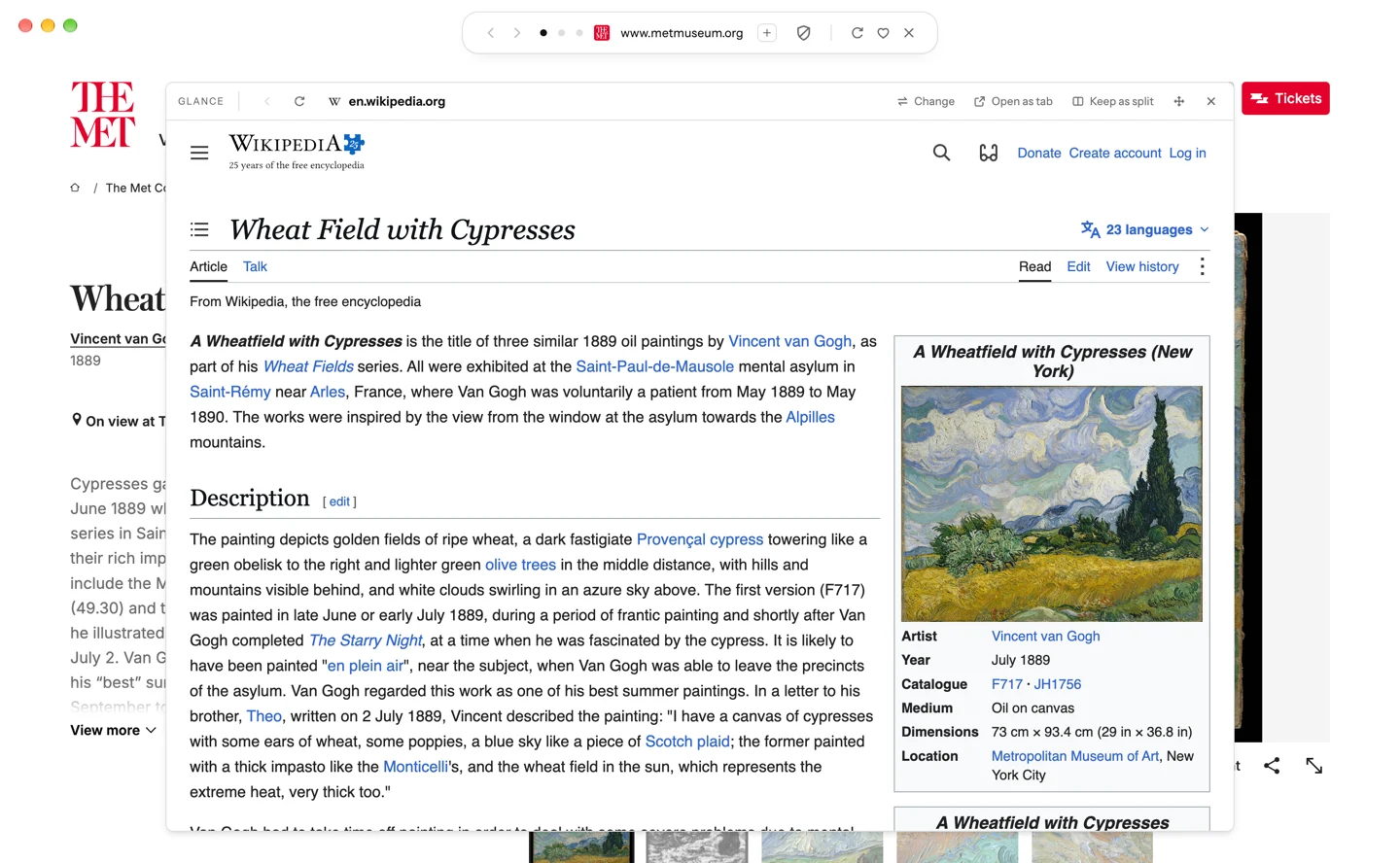The width and height of the screenshot is (1400, 863).
Task: Click the browser back arrow
Action: (x=491, y=33)
